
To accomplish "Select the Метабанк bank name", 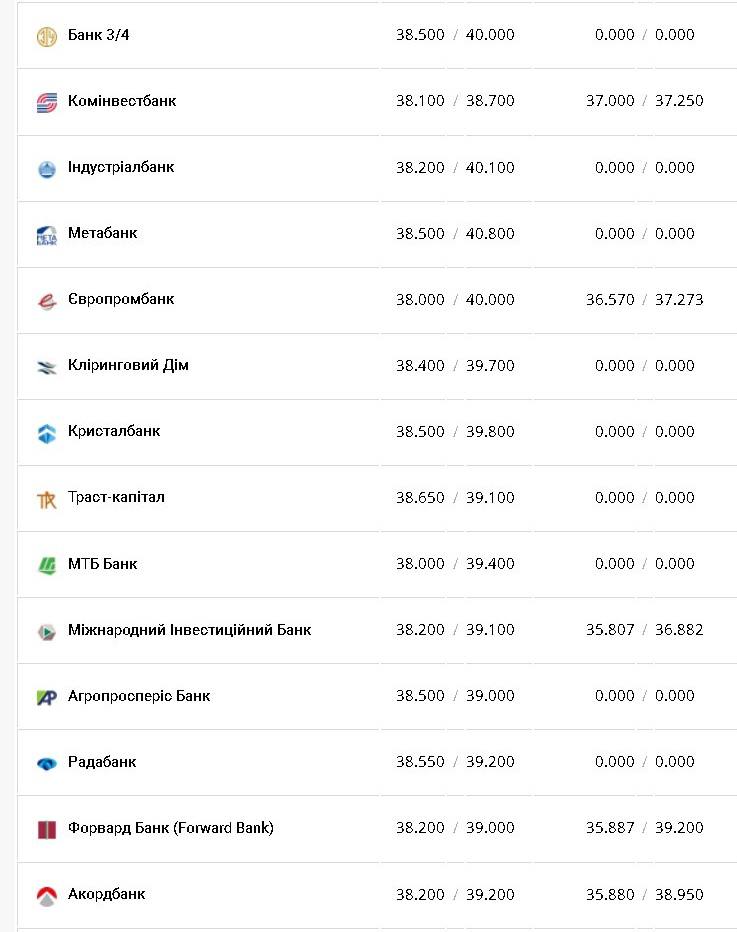I will click(102, 233).
